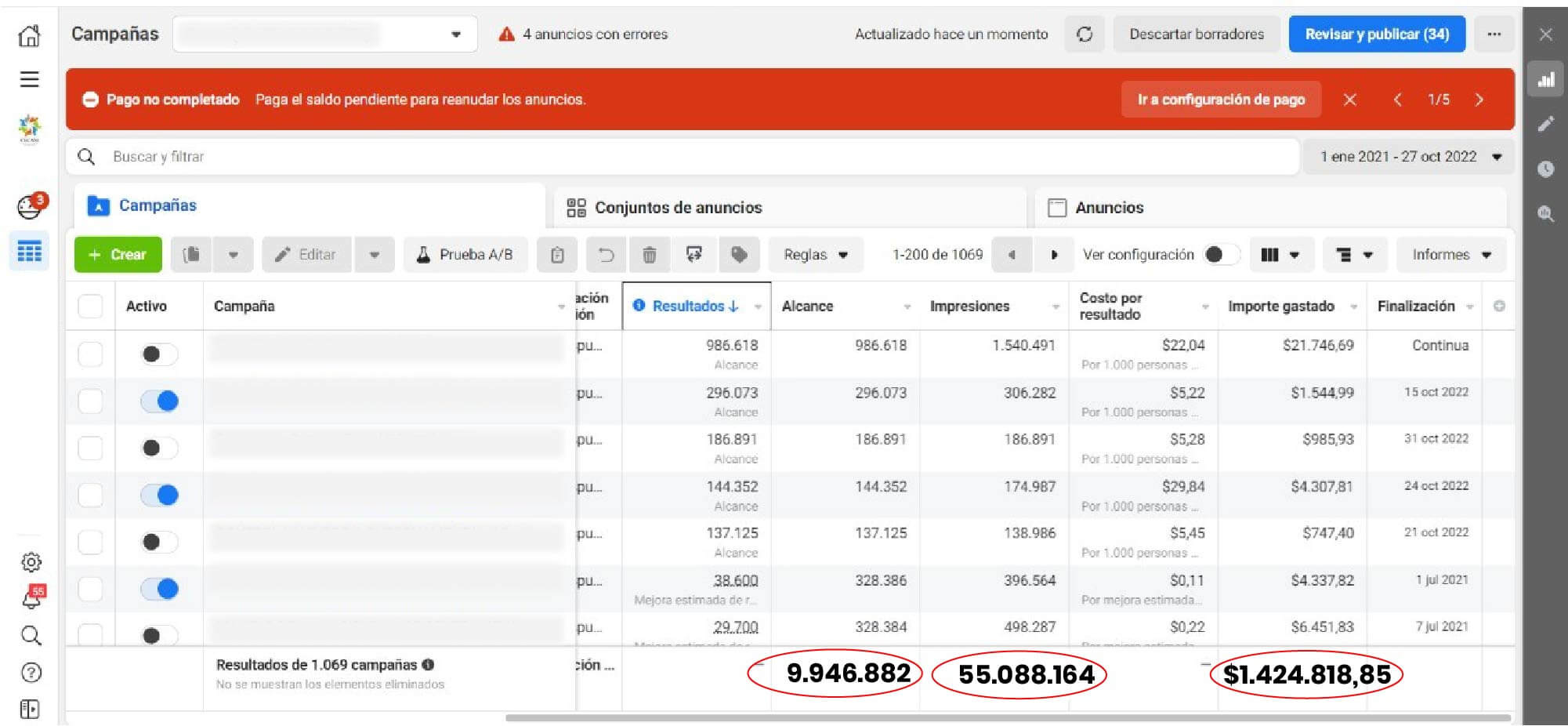Toggle active switch for 986.618 row
The width and height of the screenshot is (1568, 726).
[159, 354]
